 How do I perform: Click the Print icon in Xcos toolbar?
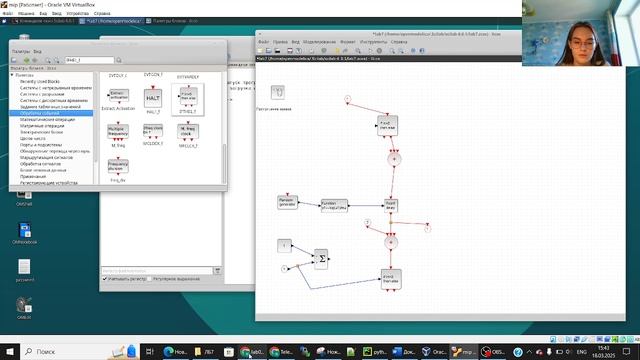coord(290,51)
